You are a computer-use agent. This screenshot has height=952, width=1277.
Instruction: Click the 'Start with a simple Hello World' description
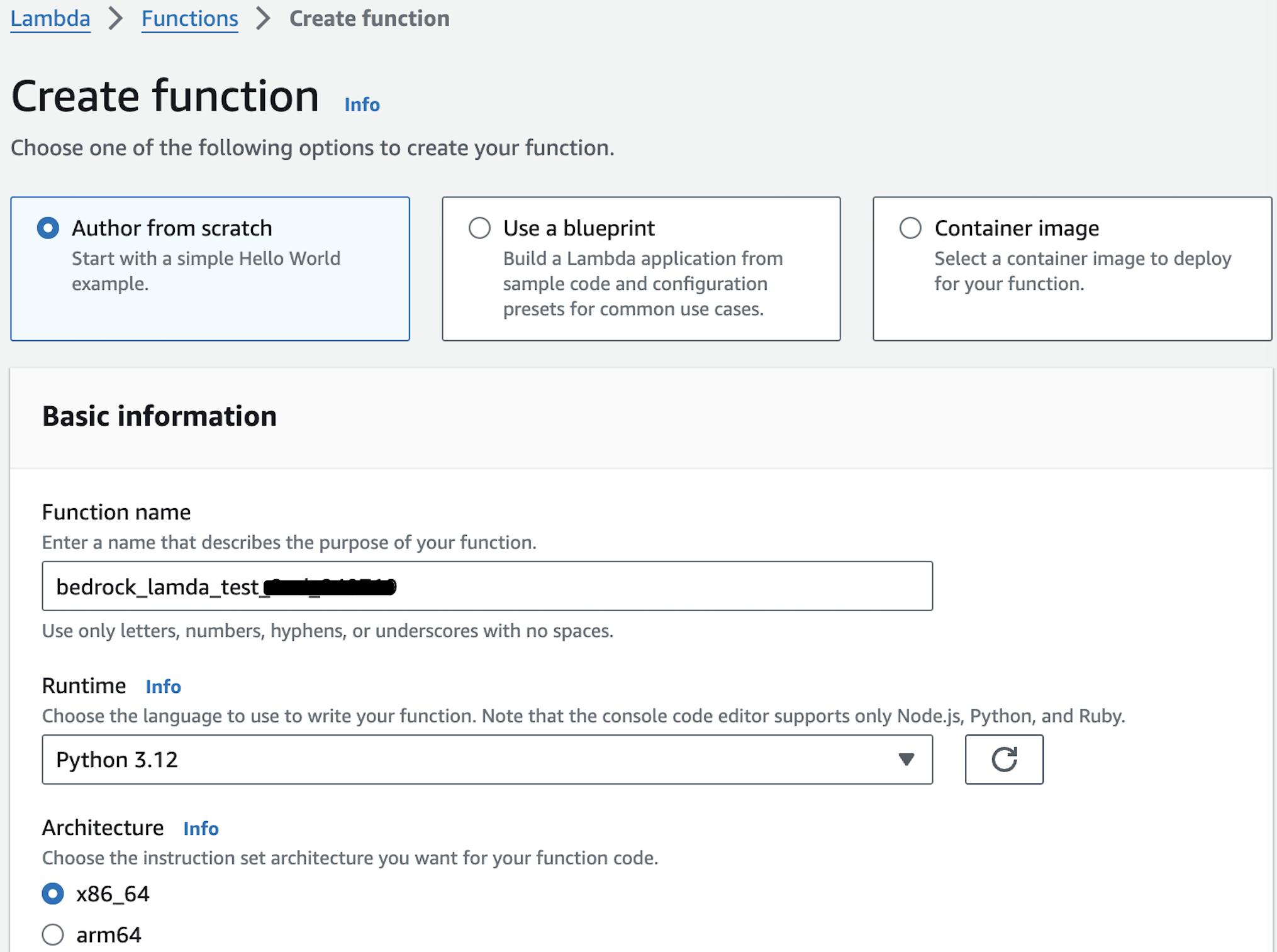click(x=206, y=271)
